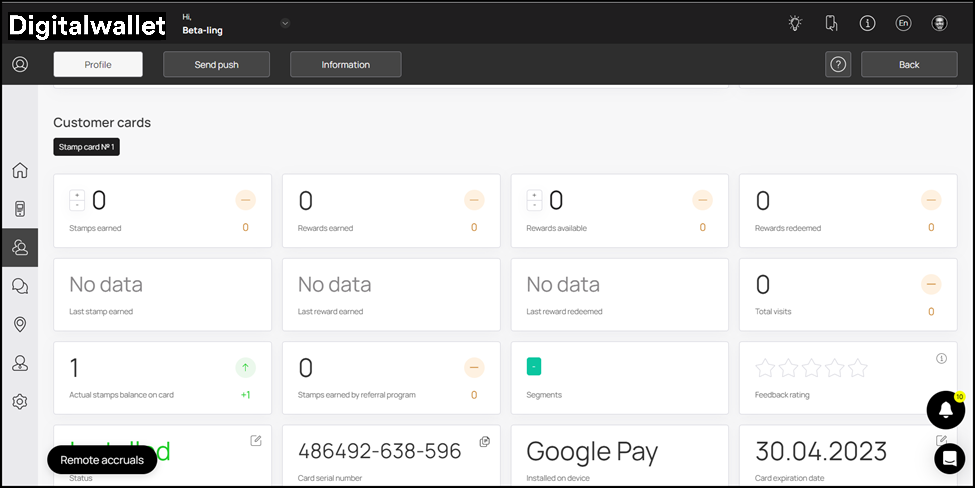Screen dimensions: 975x488
Task: Edit the card Status field
Action: (256, 441)
